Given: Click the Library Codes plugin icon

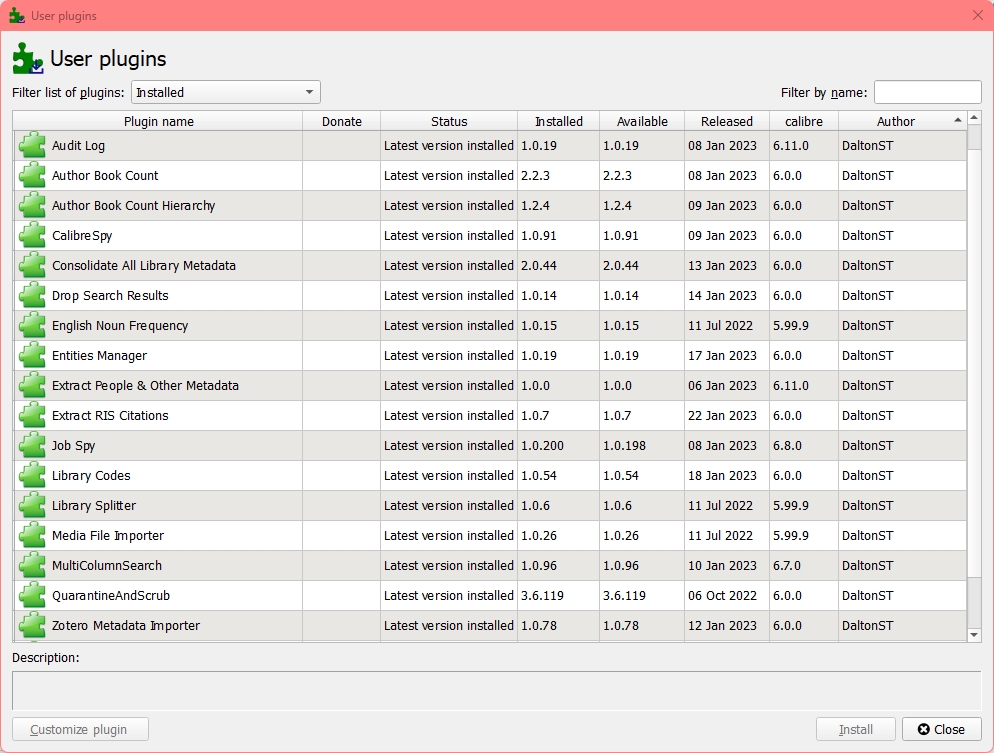Looking at the screenshot, I should (32, 475).
